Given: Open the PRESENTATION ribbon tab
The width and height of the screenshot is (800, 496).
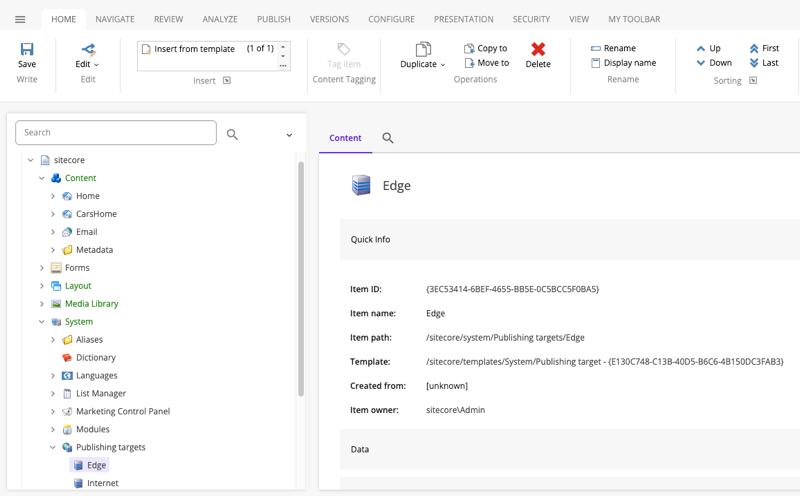Looking at the screenshot, I should coord(464,19).
